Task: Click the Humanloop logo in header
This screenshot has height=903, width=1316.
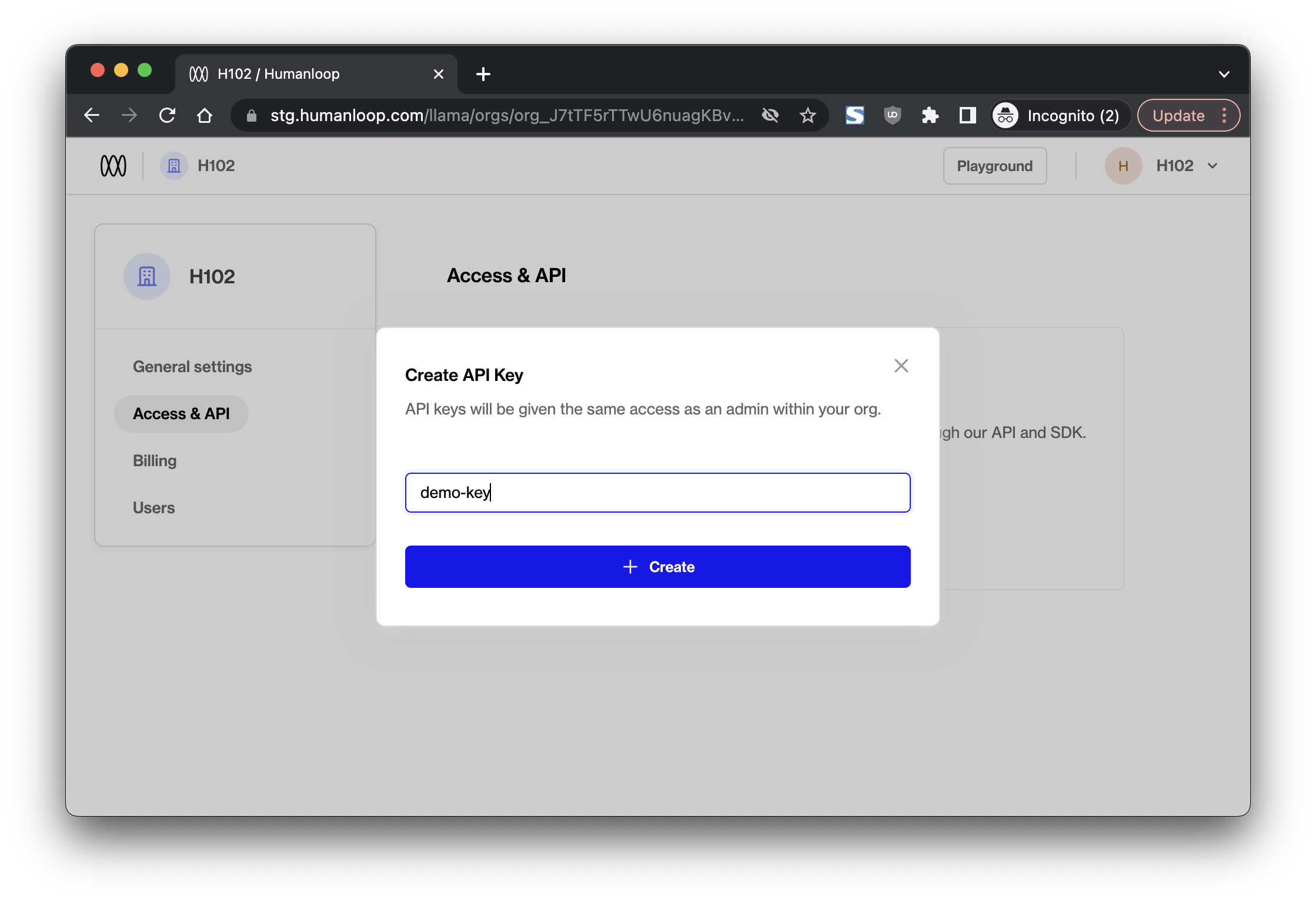Action: pyautogui.click(x=113, y=166)
